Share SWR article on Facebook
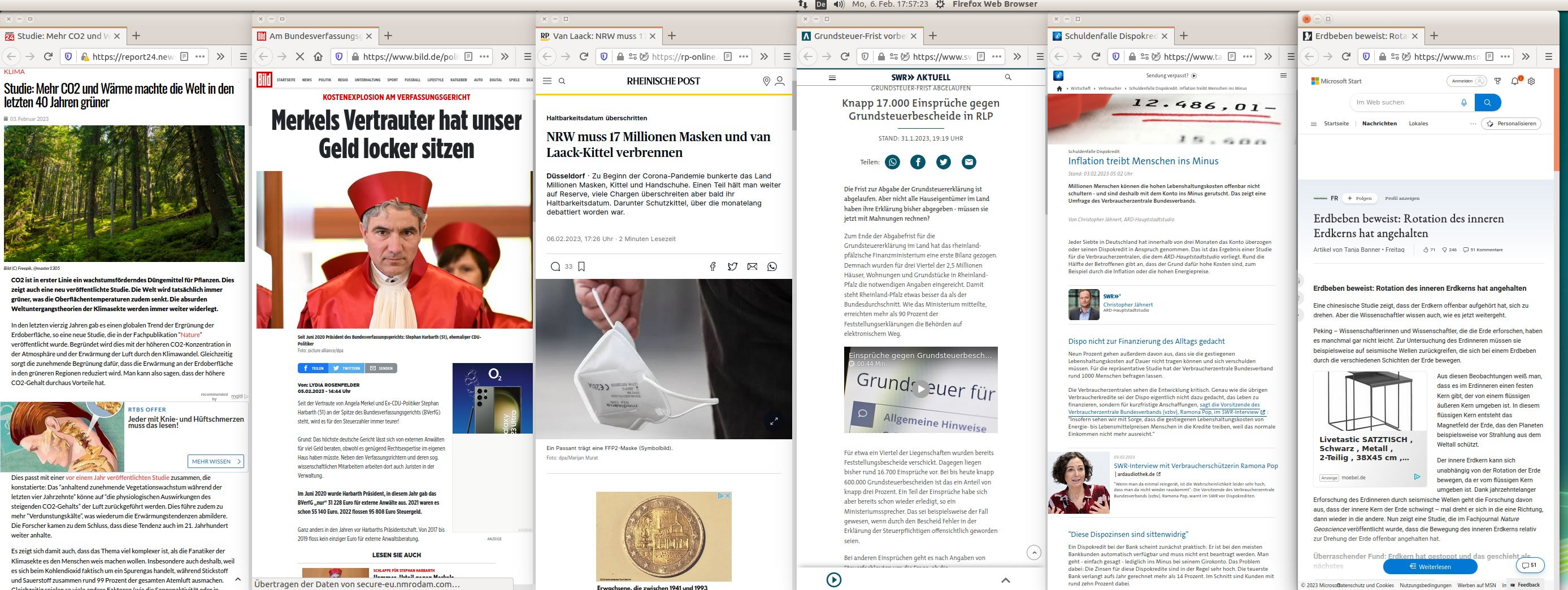 [918, 162]
